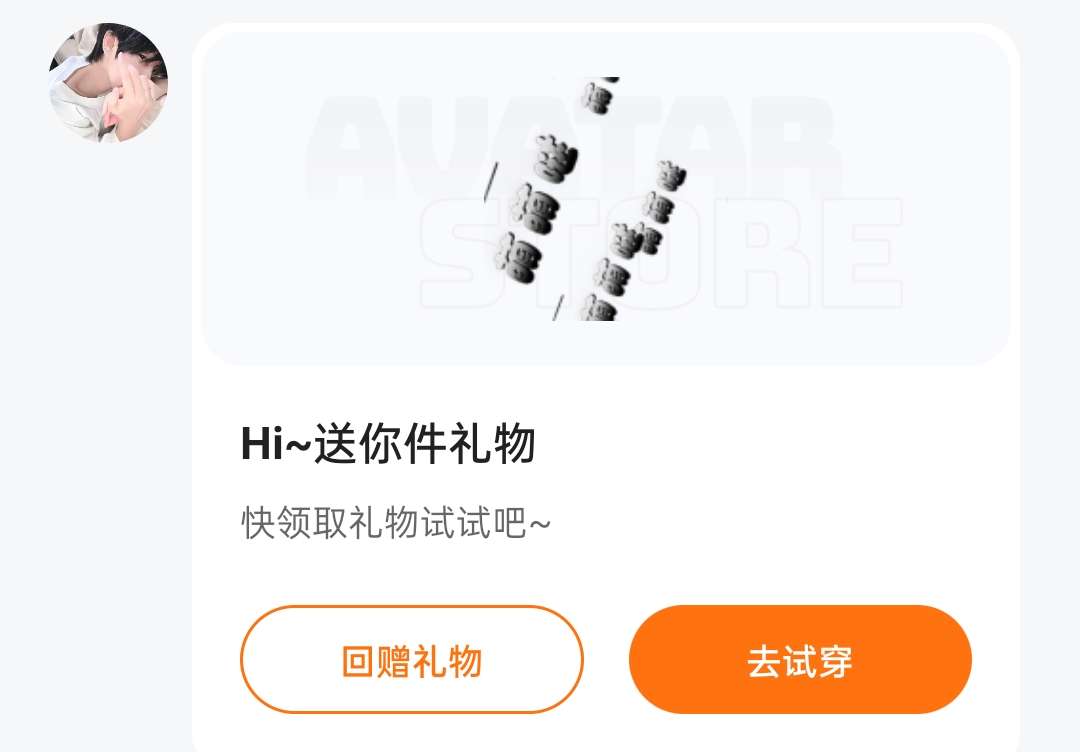The height and width of the screenshot is (752, 1080).
Task: Select the dark-haired person avatar photo
Action: pos(108,83)
